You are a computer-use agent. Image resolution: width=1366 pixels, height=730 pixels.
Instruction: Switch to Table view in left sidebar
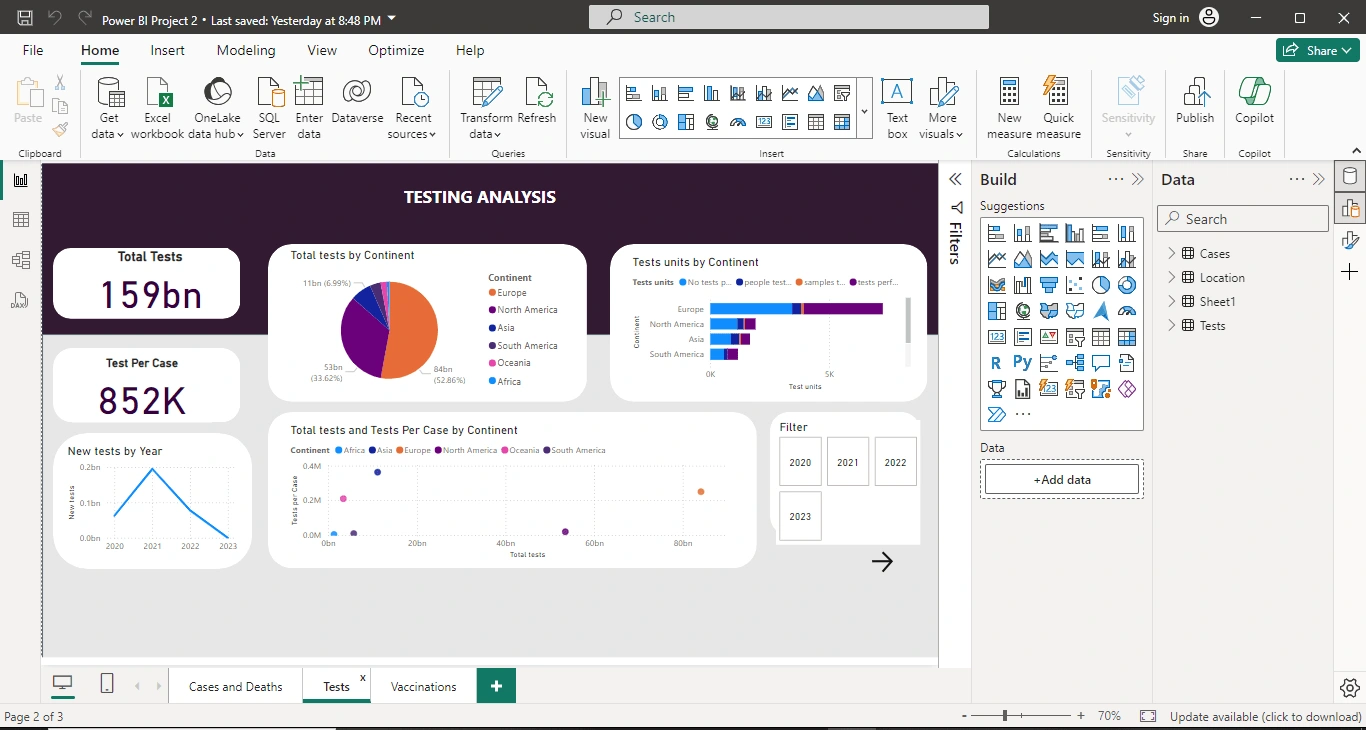tap(21, 220)
